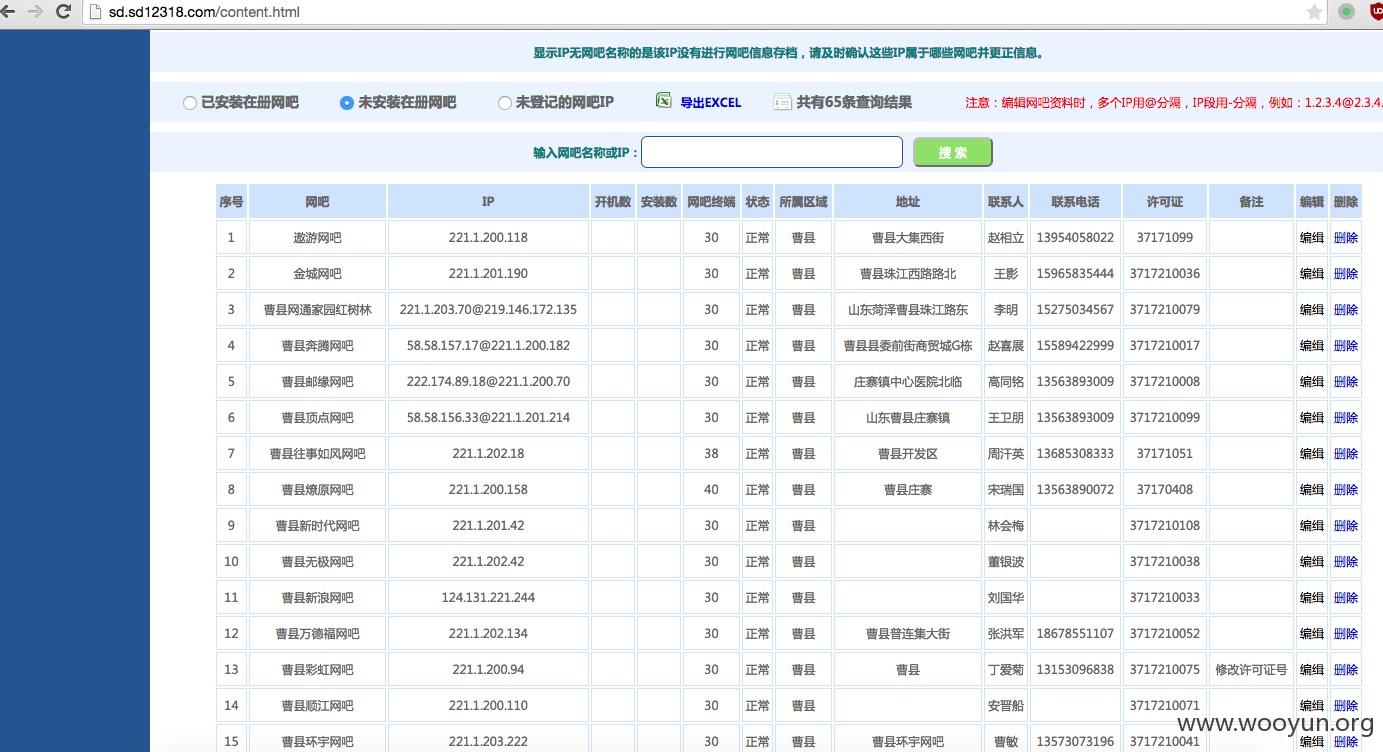The image size is (1383, 752).
Task: Delete the 曹县奔腾网吧 row
Action: click(1346, 346)
